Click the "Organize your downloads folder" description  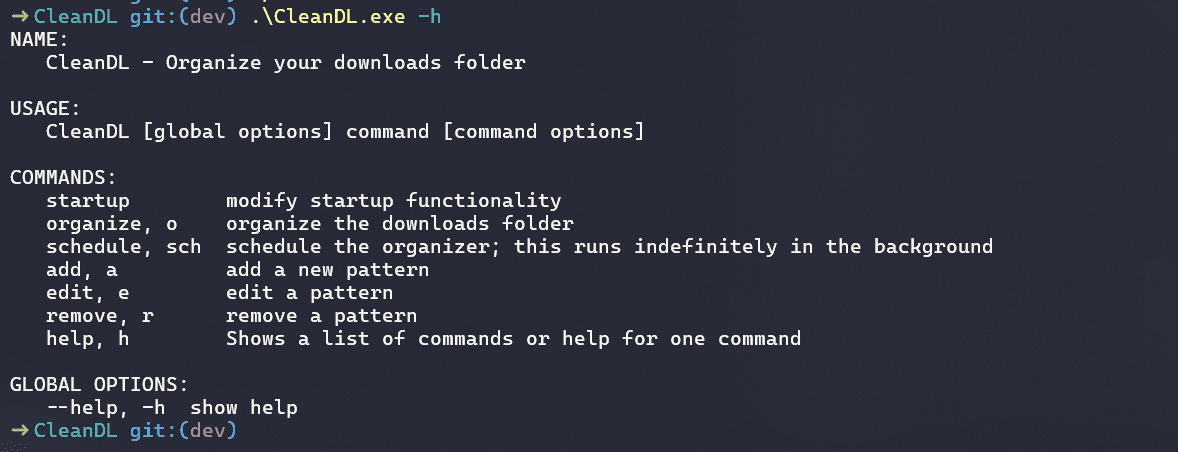coord(345,63)
